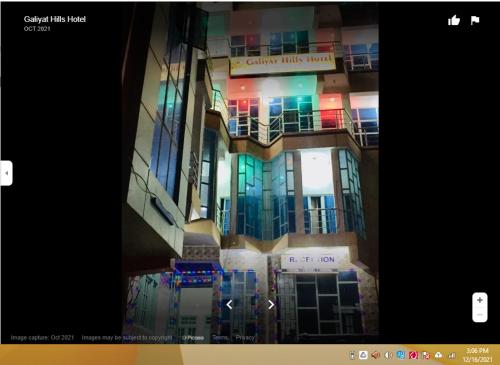Open network signal tray icon

(x=452, y=355)
